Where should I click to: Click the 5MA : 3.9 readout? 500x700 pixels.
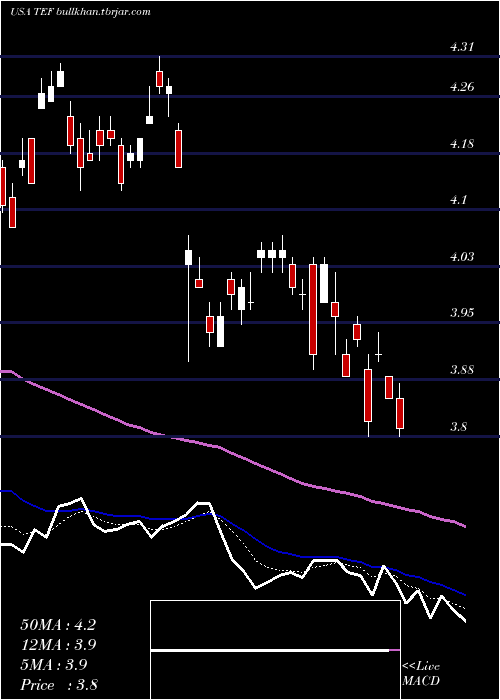pos(54,665)
